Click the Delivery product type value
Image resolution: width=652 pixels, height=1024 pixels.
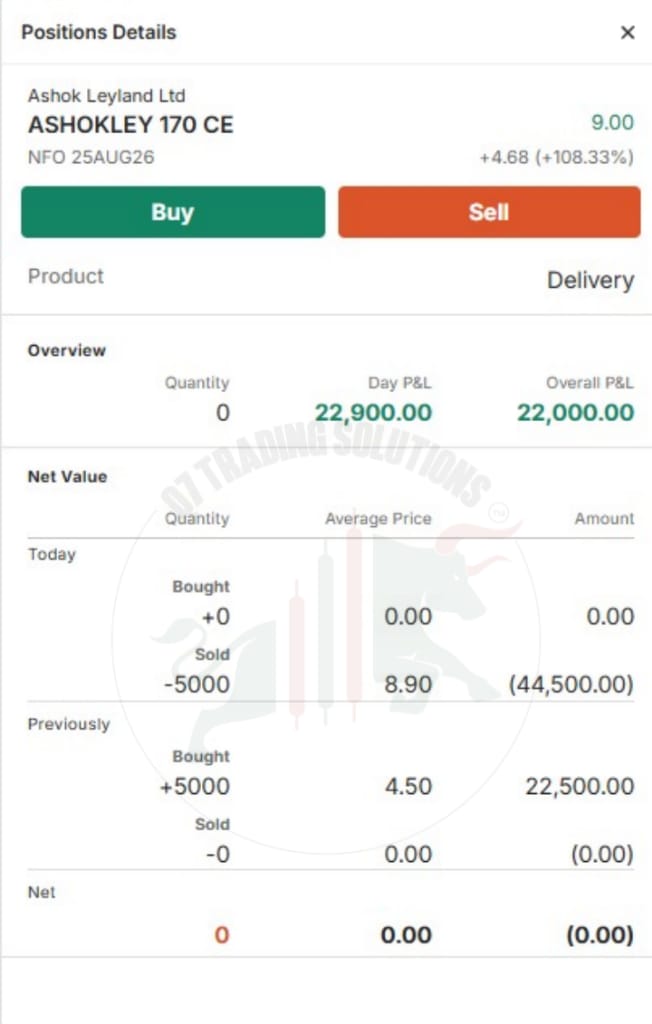coord(591,280)
